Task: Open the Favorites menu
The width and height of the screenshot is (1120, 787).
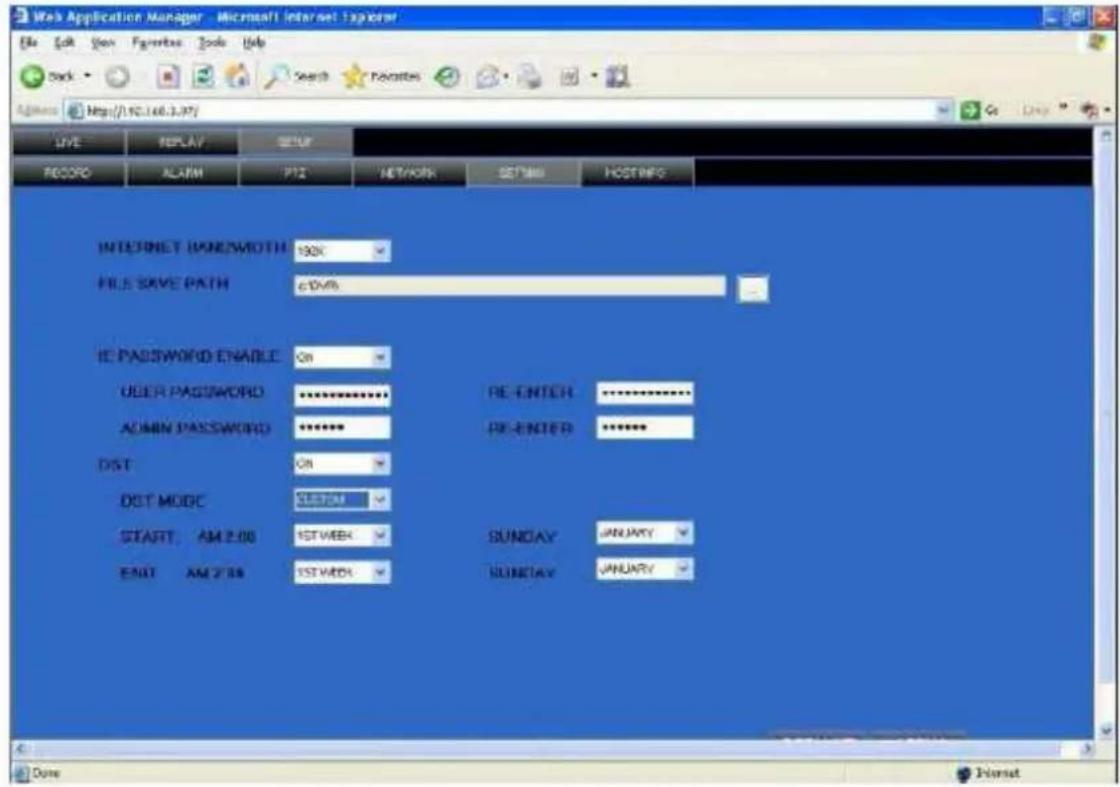Action: pos(157,43)
